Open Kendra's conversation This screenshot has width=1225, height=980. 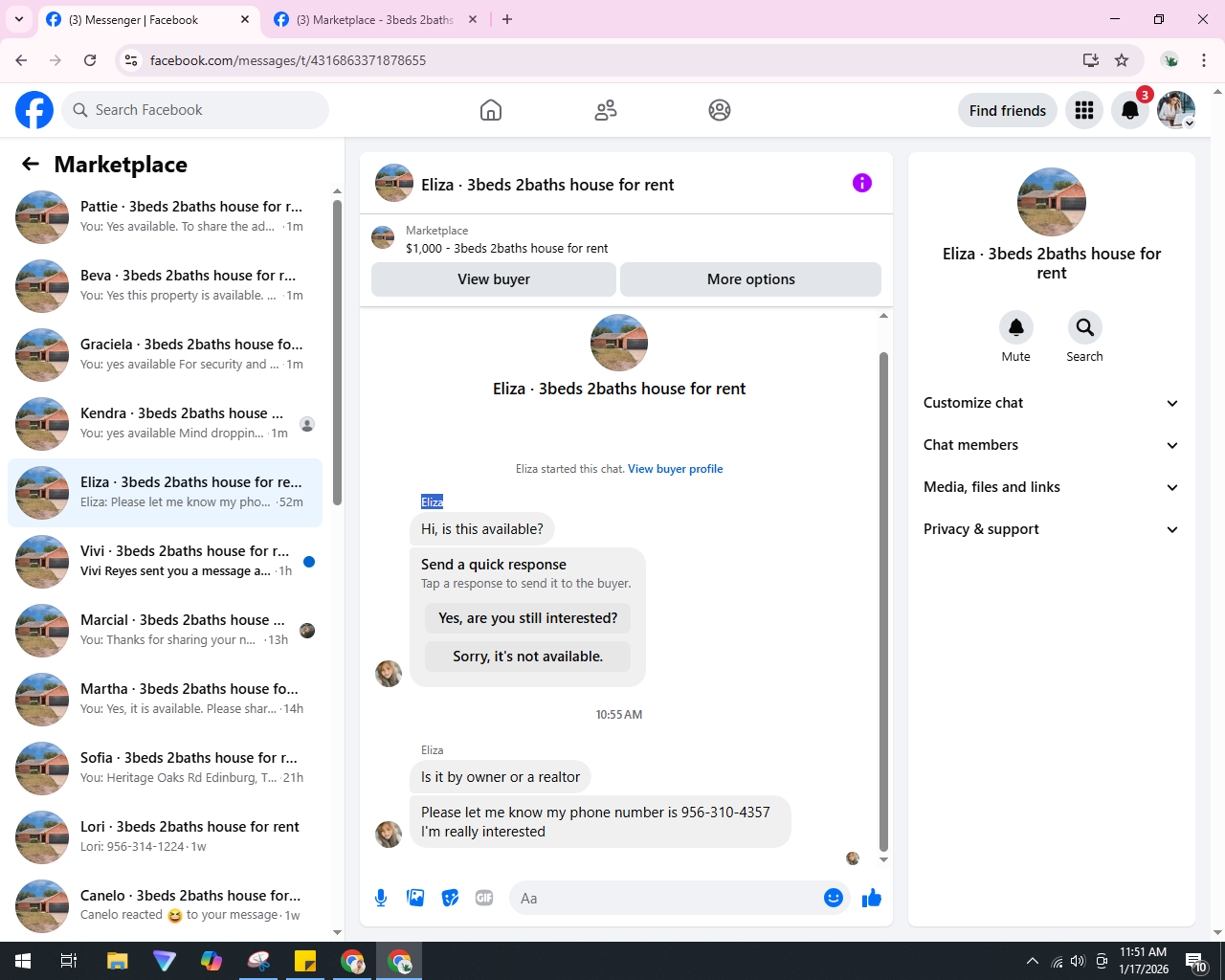click(x=165, y=423)
